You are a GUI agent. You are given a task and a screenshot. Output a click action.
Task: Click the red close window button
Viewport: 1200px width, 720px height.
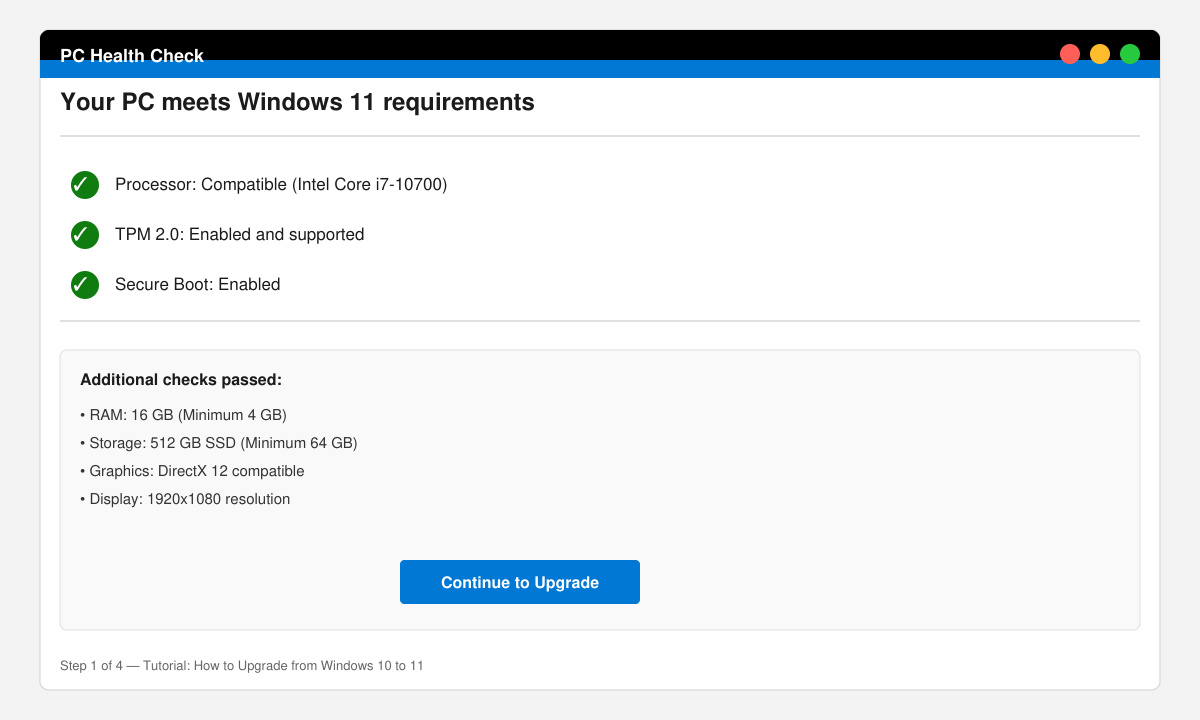(x=1070, y=54)
